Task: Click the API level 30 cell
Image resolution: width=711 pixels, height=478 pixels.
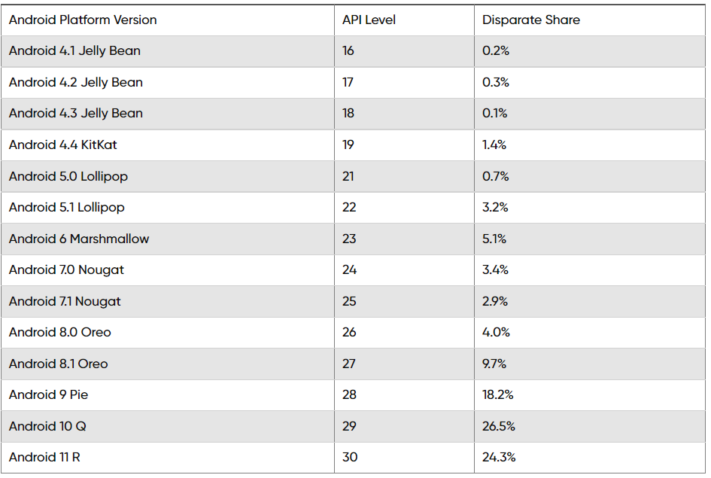Action: tap(404, 457)
